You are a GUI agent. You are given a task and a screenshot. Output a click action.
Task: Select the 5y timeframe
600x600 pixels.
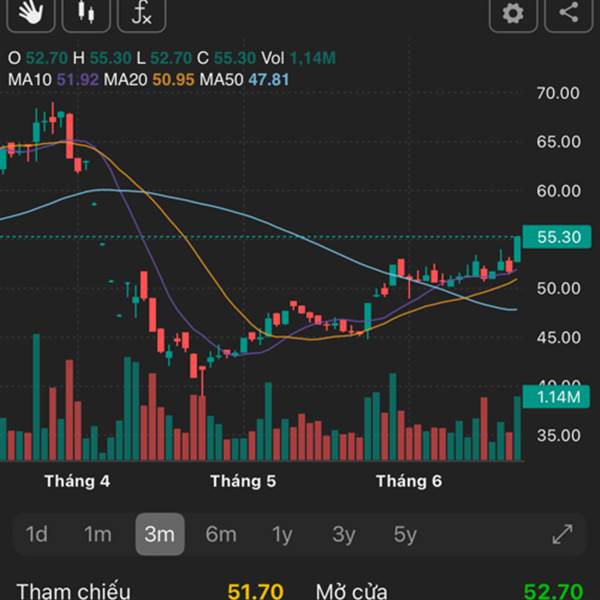tap(405, 535)
